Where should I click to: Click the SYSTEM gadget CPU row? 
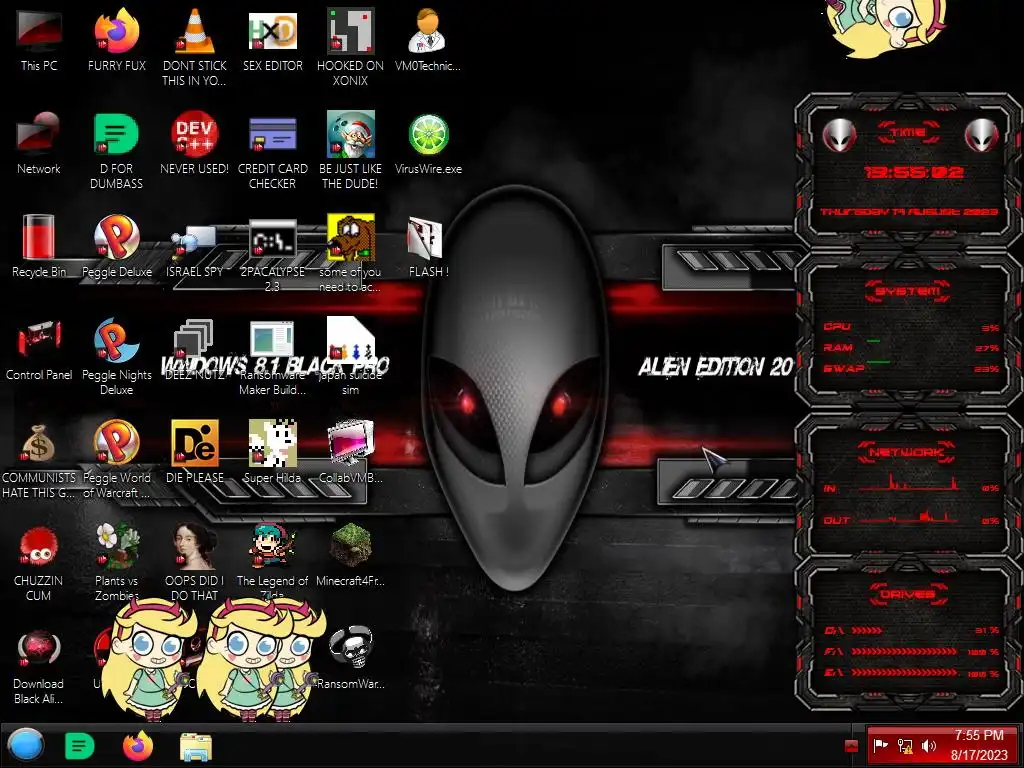tap(910, 327)
